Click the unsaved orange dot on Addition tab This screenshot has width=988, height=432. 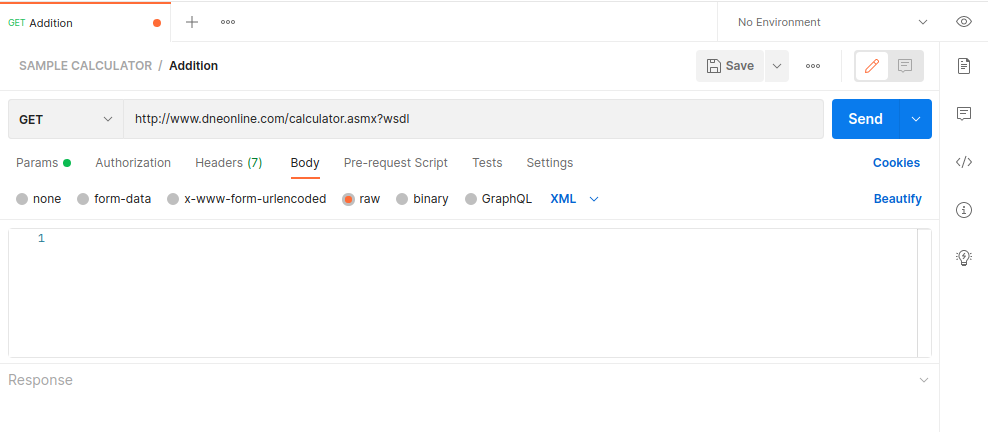pos(157,23)
